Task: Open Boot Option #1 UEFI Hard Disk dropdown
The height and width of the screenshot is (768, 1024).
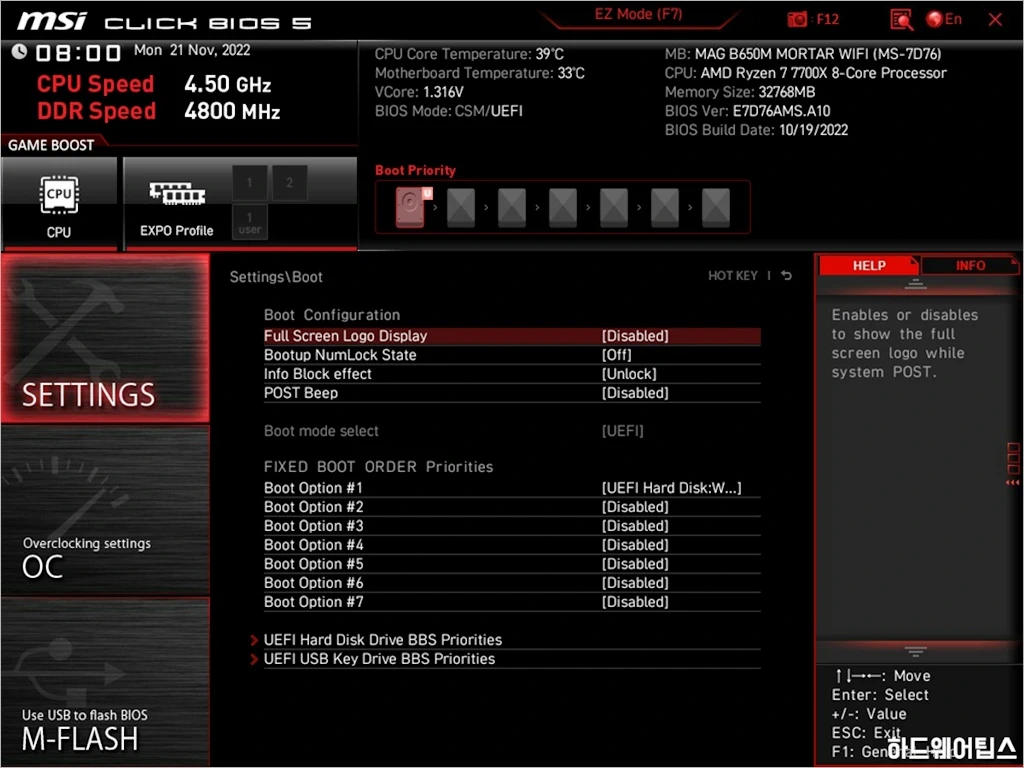Action: click(671, 488)
